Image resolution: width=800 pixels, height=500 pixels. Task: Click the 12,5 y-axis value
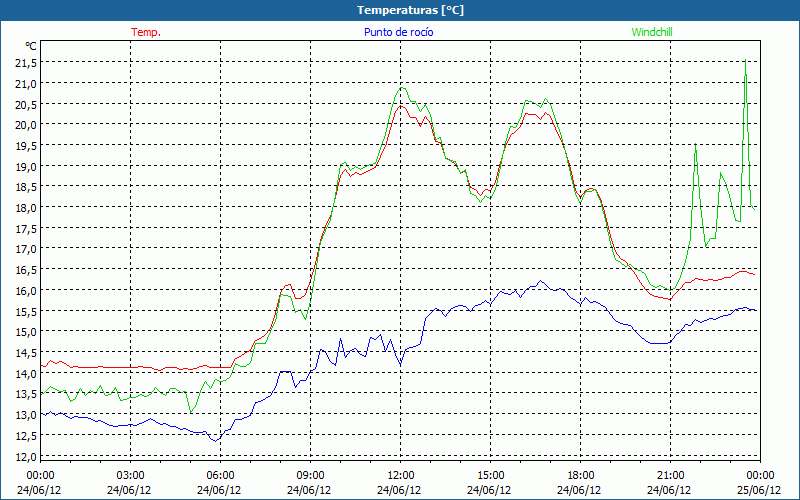click(27, 435)
